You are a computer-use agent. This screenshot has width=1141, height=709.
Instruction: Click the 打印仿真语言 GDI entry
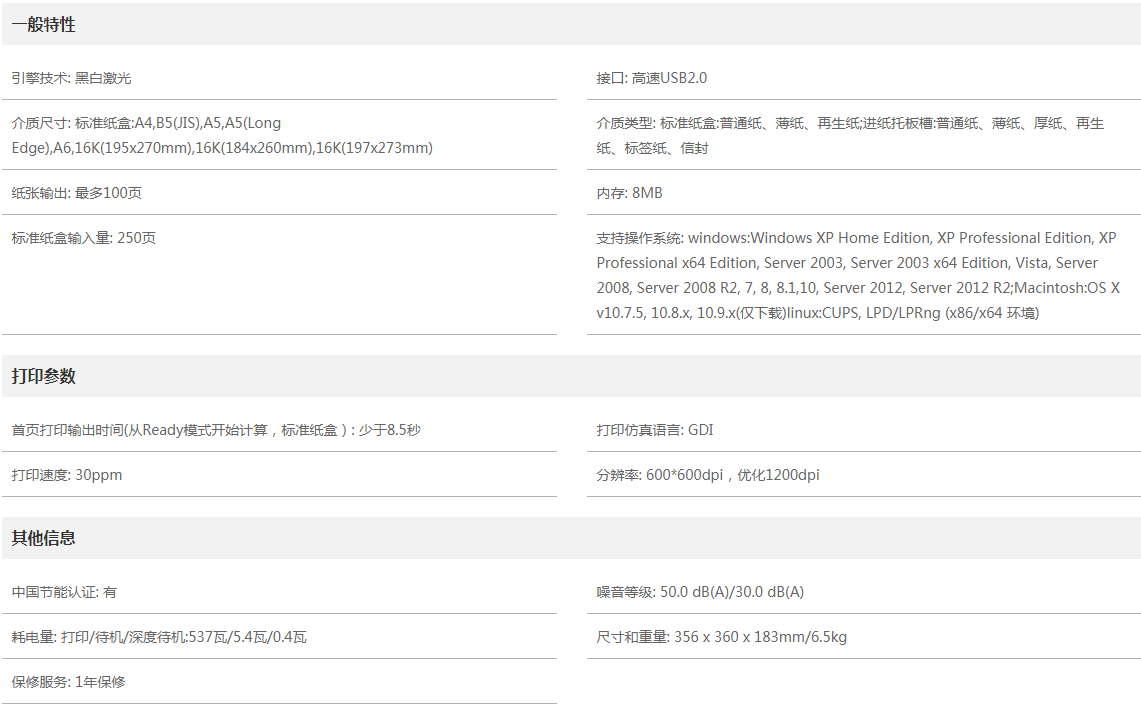coord(655,430)
